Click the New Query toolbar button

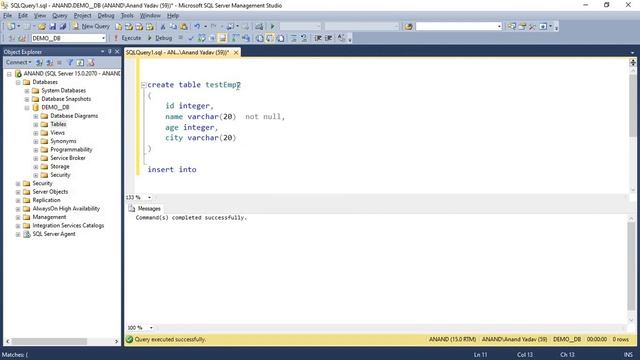click(91, 26)
